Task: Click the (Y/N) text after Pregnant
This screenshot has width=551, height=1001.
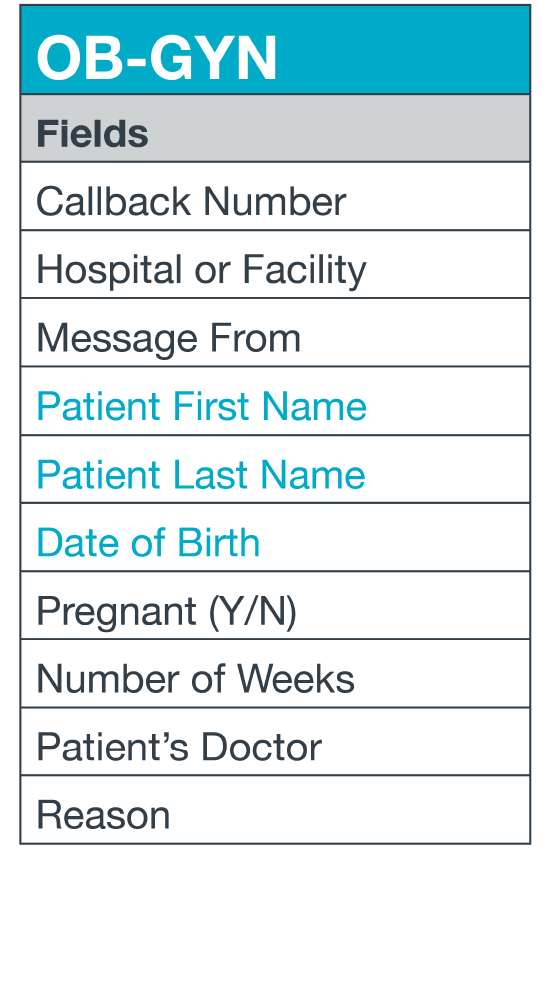Action: [253, 612]
